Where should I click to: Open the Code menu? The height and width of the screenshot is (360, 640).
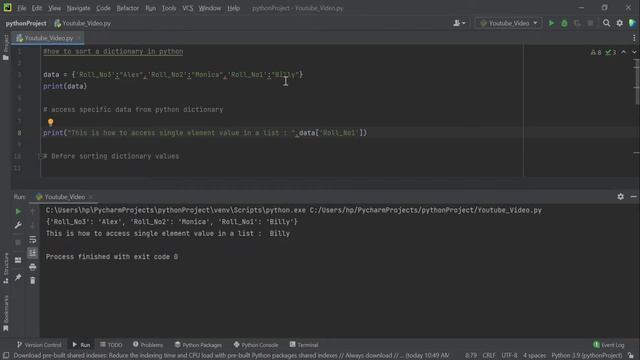(103, 8)
